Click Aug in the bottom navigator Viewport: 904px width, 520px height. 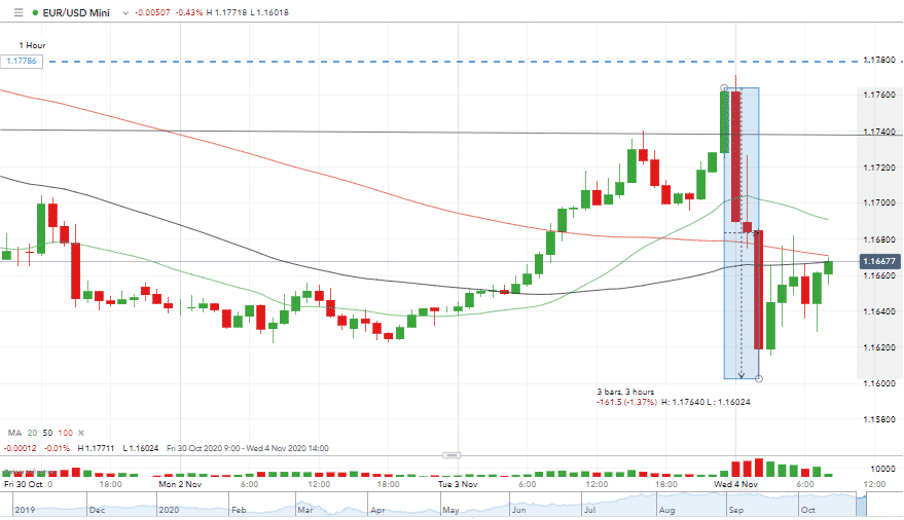pyautogui.click(x=666, y=510)
